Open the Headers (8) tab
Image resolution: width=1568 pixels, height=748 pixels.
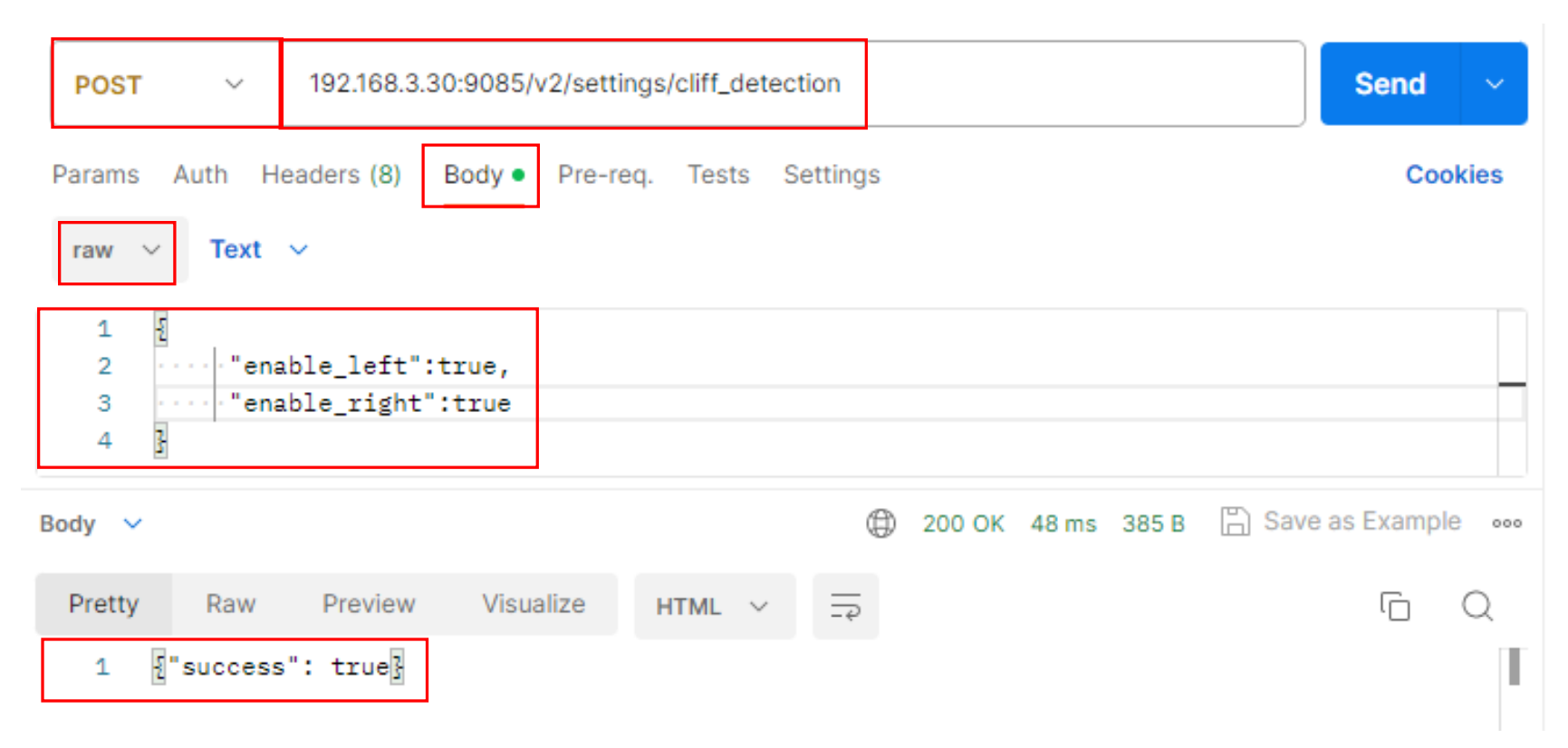coord(331,175)
